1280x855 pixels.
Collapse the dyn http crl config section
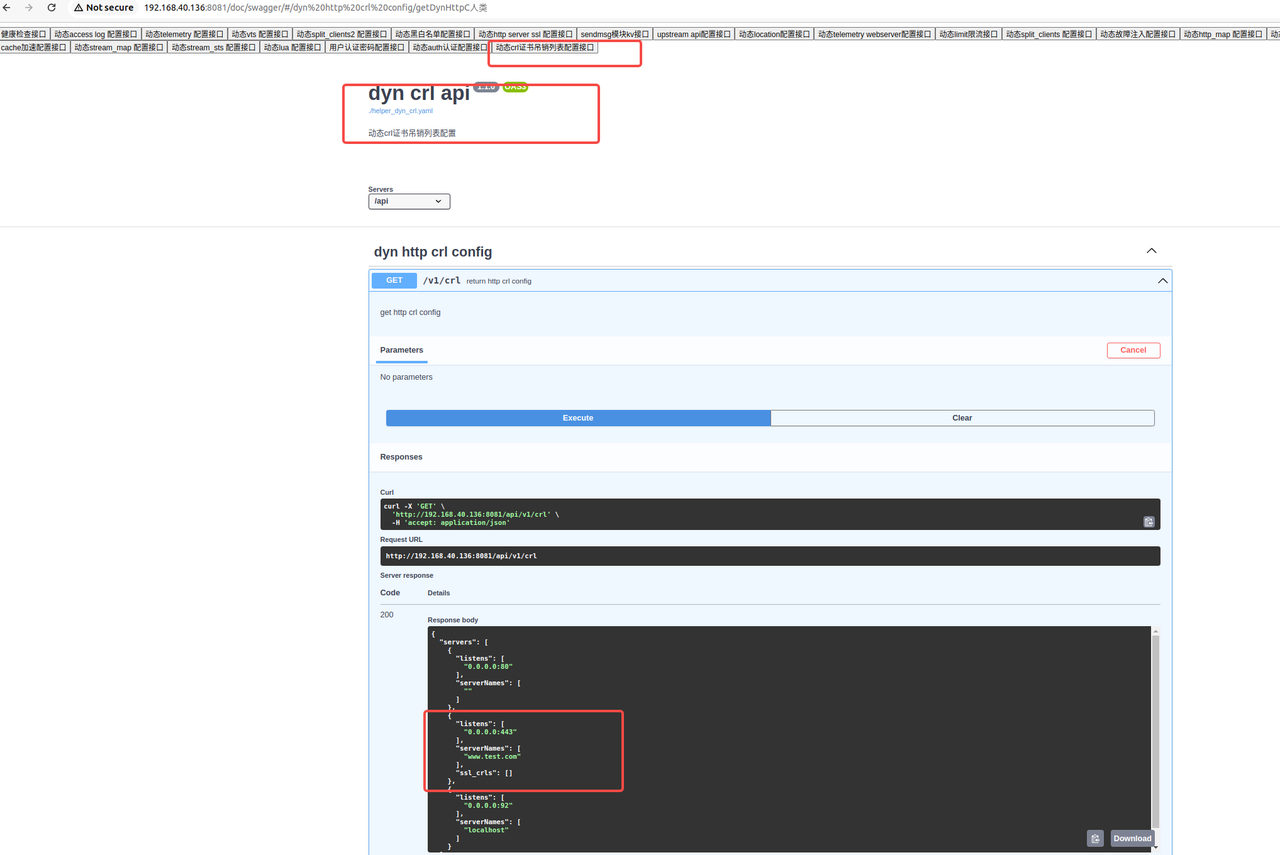[x=1151, y=251]
